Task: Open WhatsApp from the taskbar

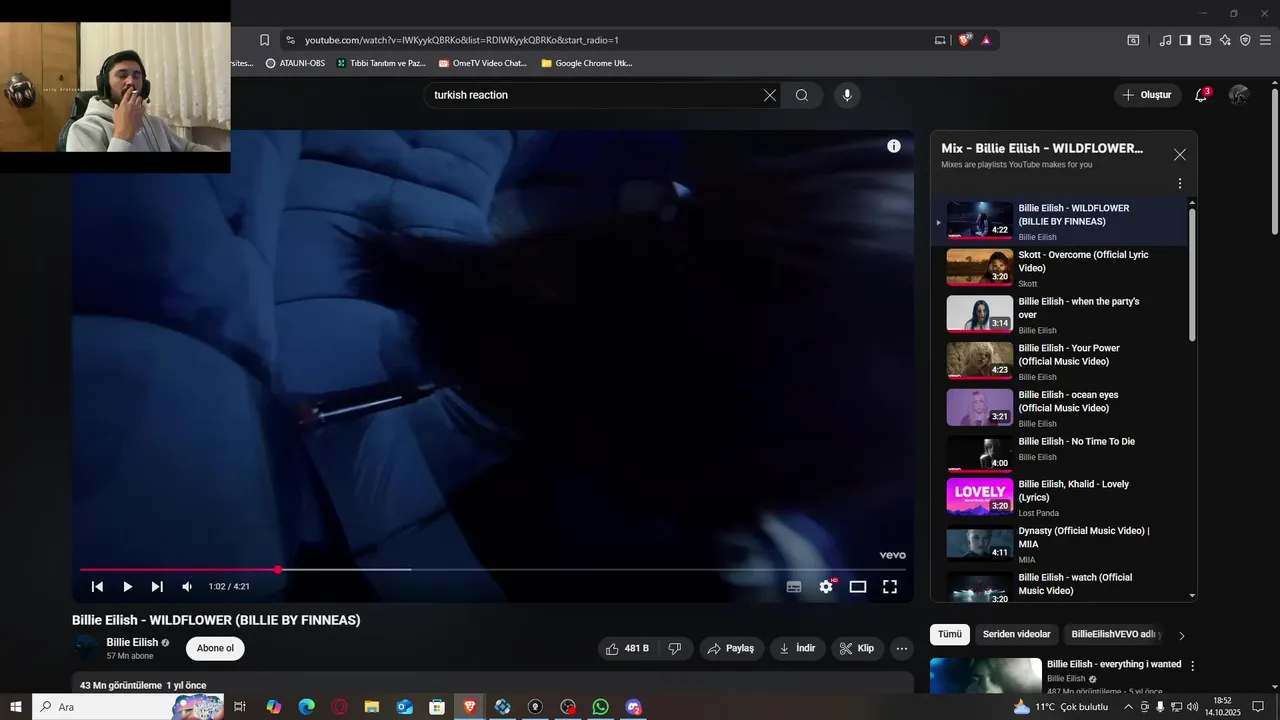Action: tap(600, 707)
